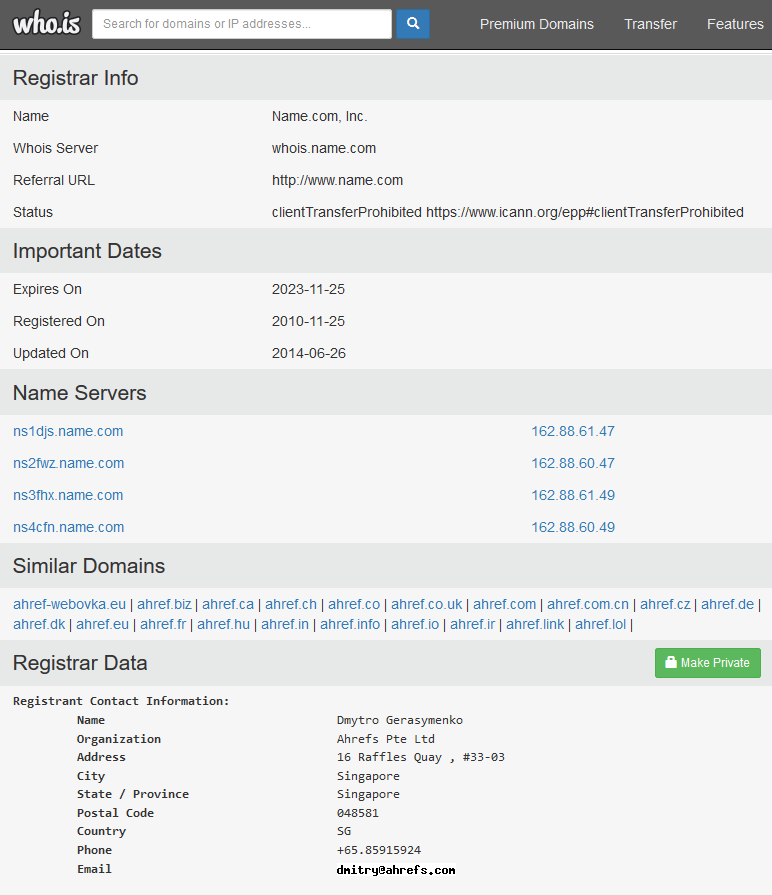Open the Features menu item
Screen dimensions: 772x895
(735, 24)
